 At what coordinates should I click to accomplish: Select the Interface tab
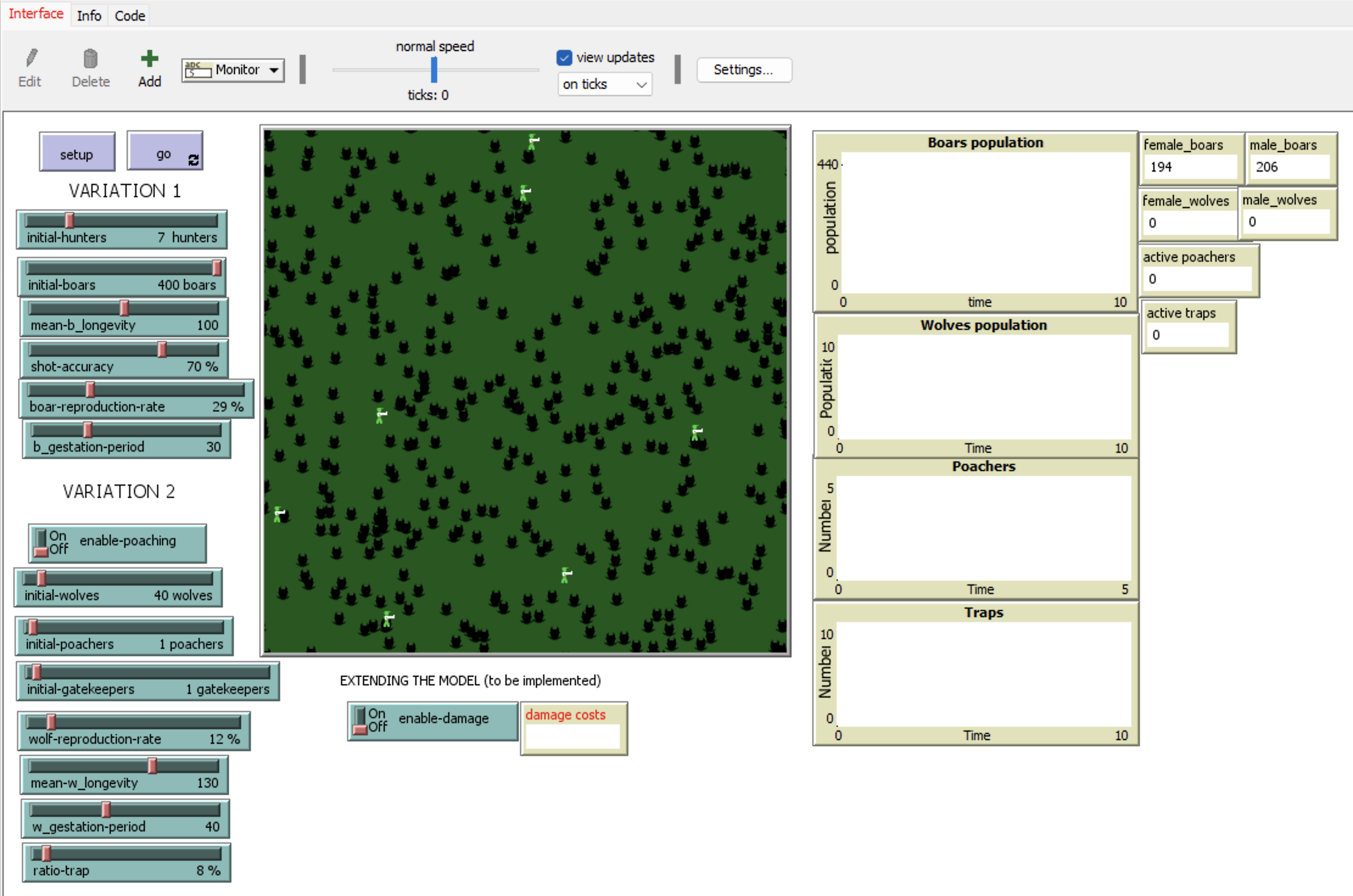click(36, 13)
